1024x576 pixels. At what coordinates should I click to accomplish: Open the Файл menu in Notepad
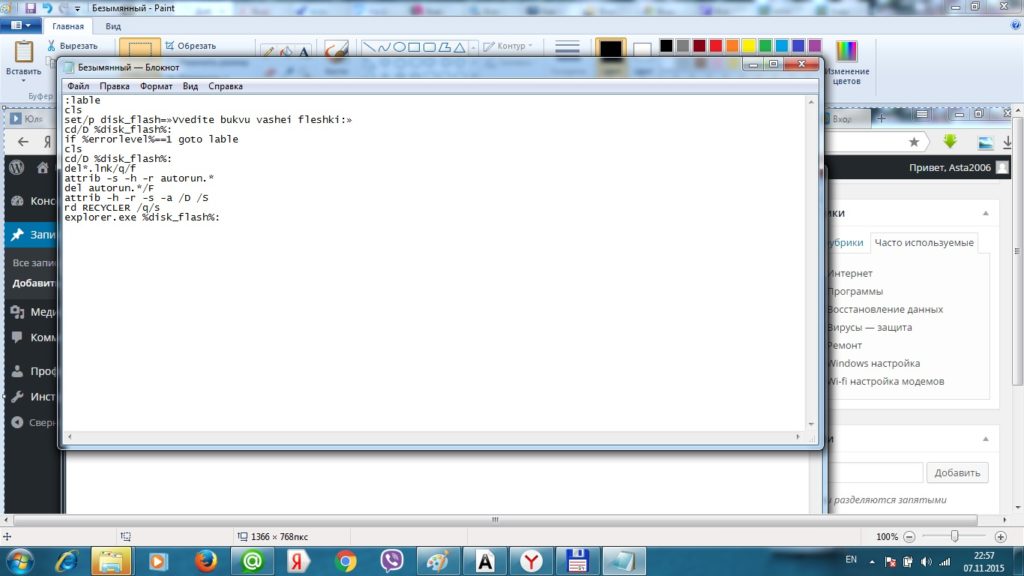(78, 87)
